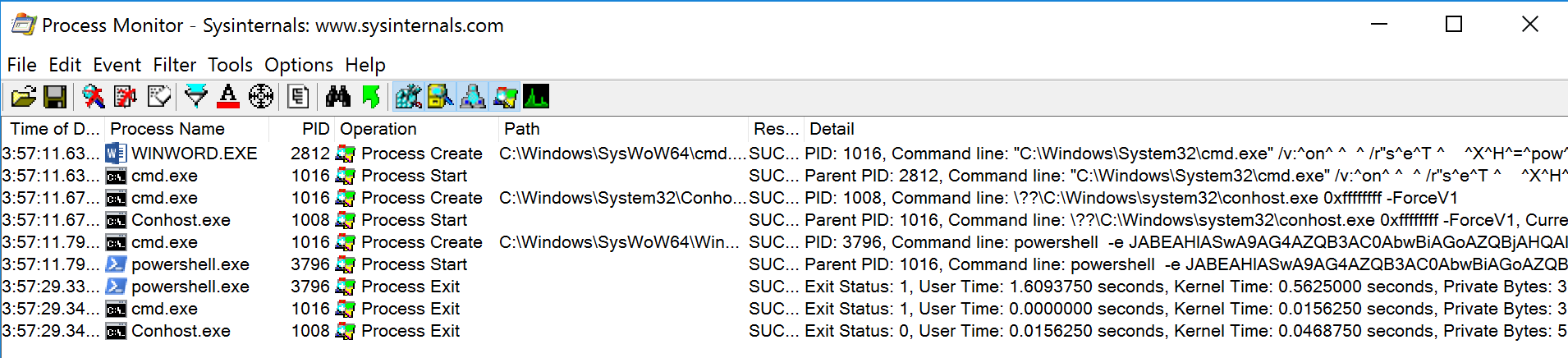Select the crosshair target-window icon
The image size is (1568, 358).
click(261, 97)
